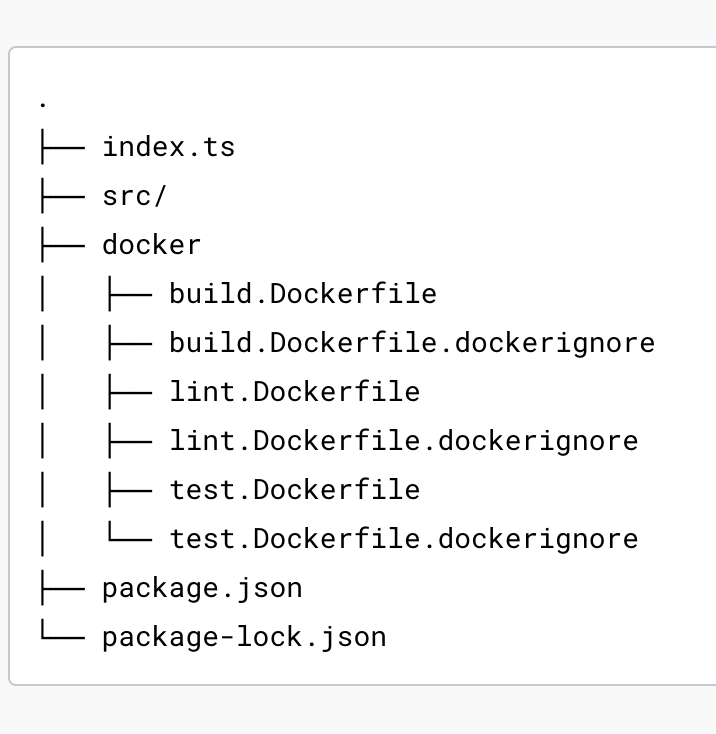Click the branch connector before src/
The image size is (716, 734).
tap(62, 196)
